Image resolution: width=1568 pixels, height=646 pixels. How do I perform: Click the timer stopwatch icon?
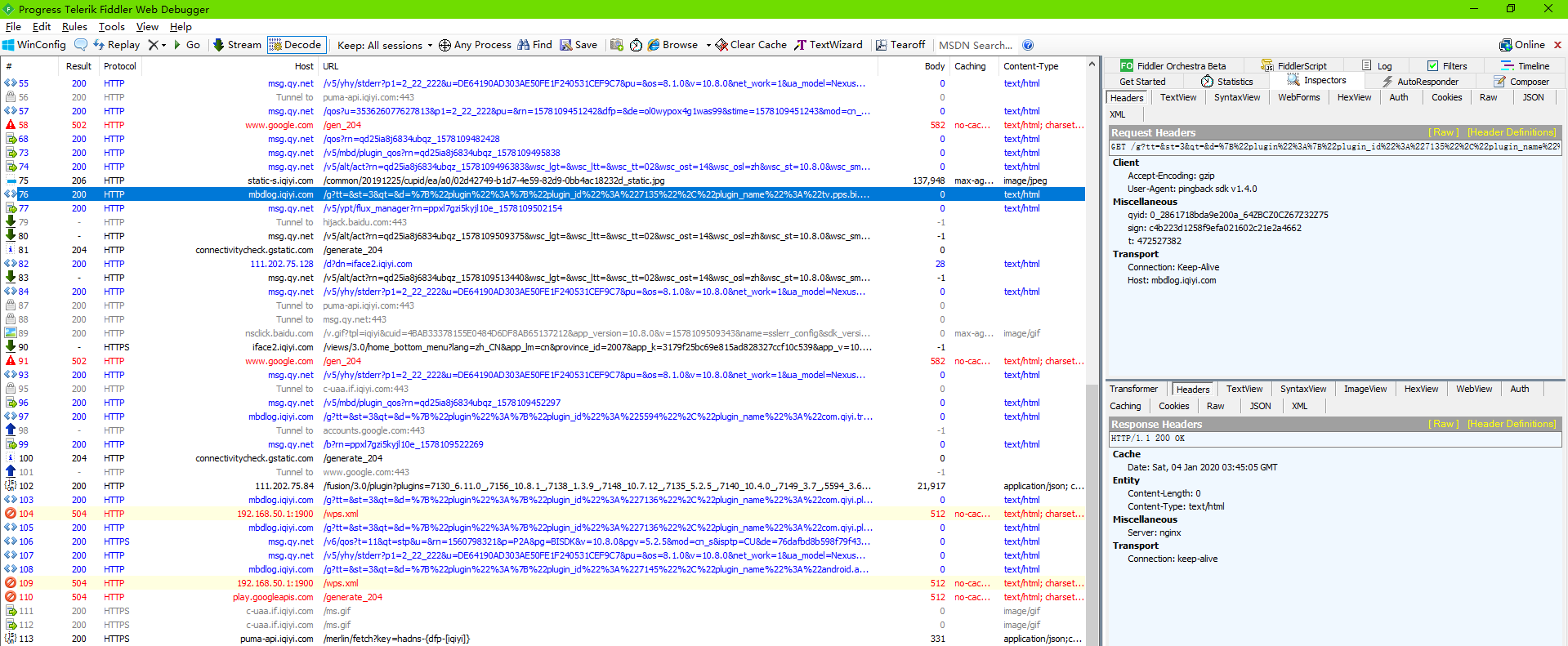coord(637,45)
